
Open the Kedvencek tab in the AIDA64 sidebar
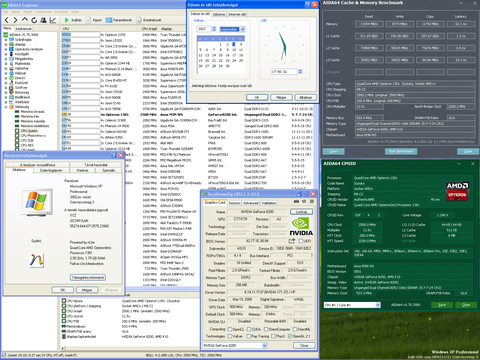(23, 29)
